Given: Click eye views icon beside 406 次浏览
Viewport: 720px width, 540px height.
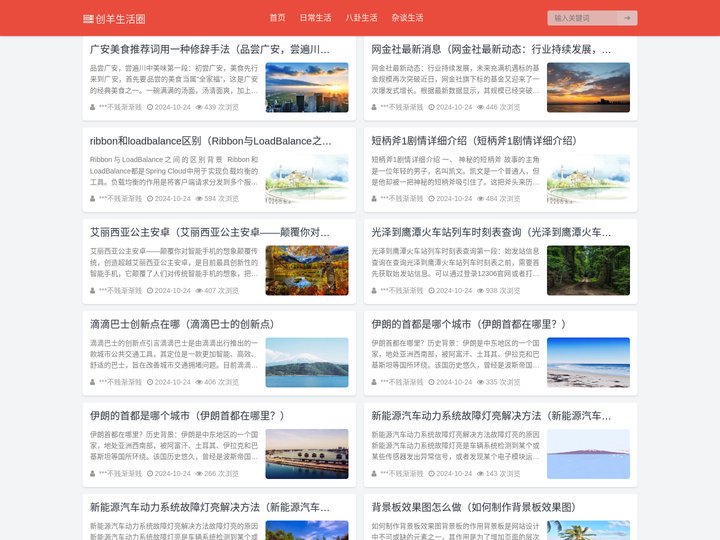Looking at the screenshot, I should pyautogui.click(x=199, y=382).
